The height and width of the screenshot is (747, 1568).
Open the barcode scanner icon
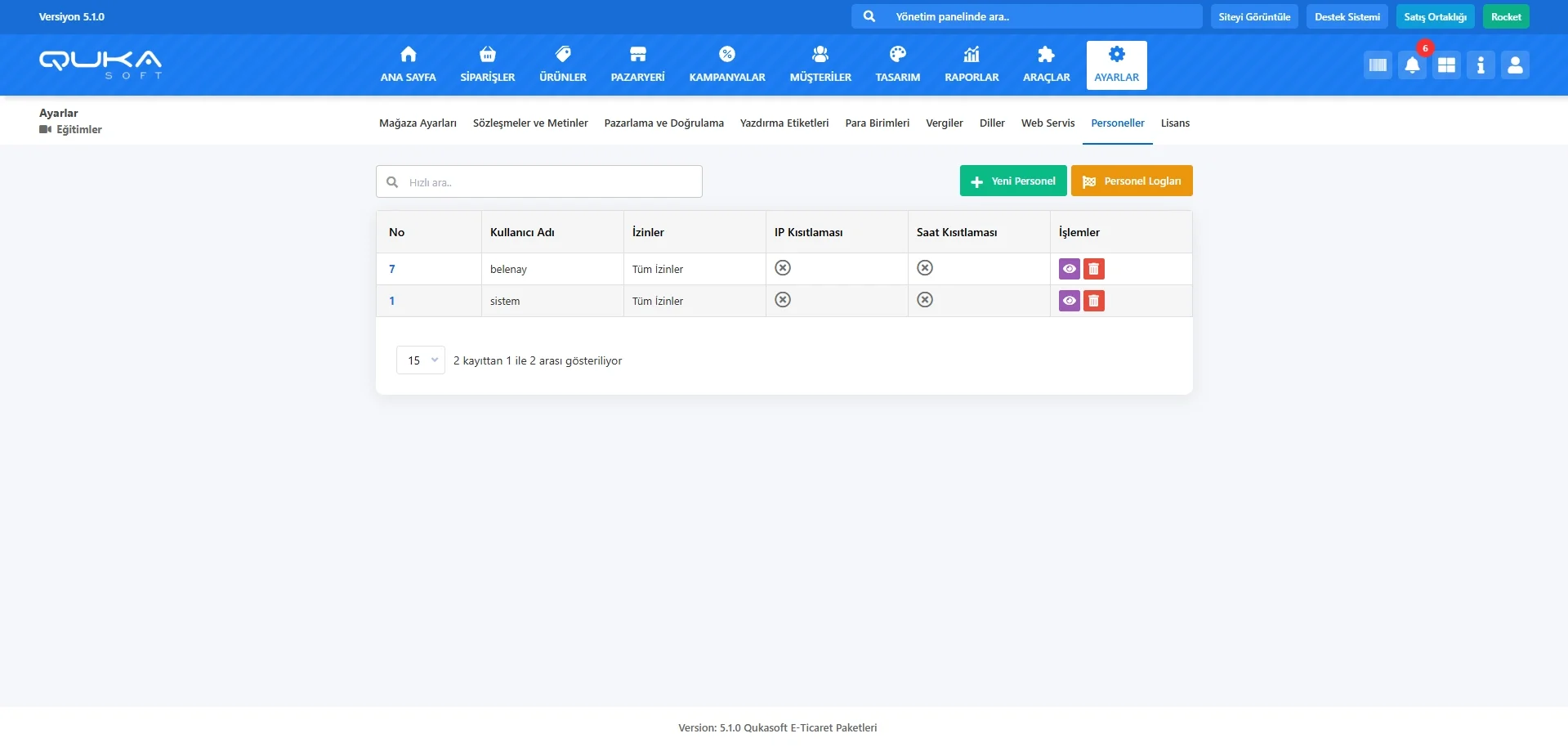click(x=1378, y=65)
